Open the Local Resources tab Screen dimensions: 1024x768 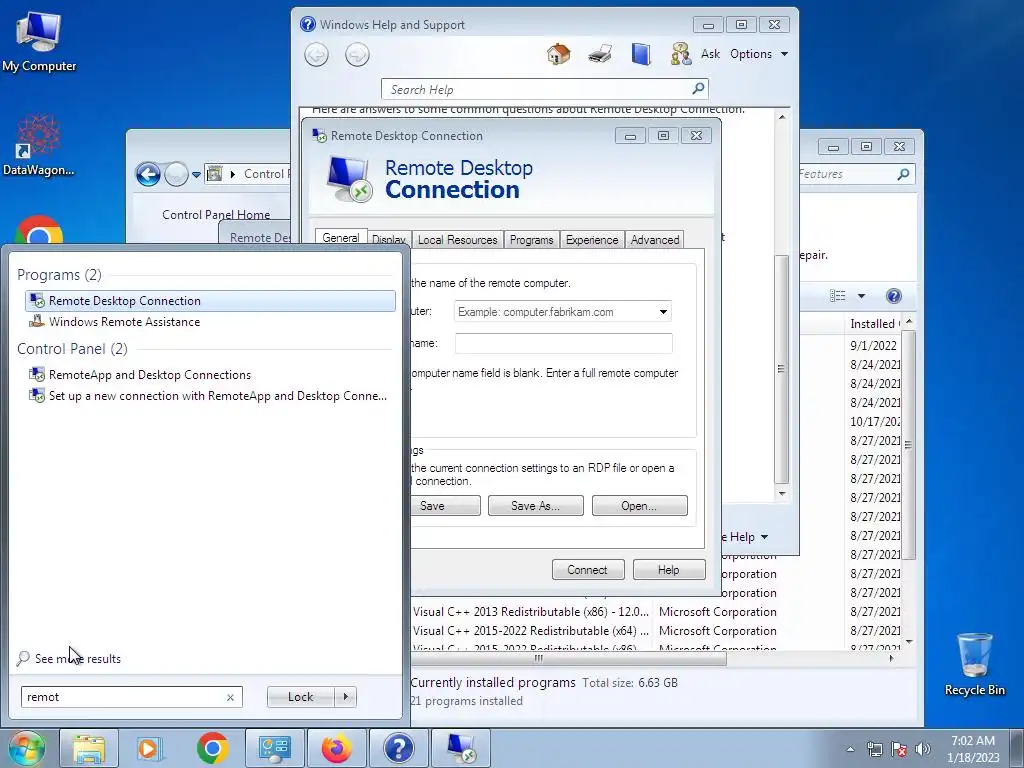coord(458,240)
